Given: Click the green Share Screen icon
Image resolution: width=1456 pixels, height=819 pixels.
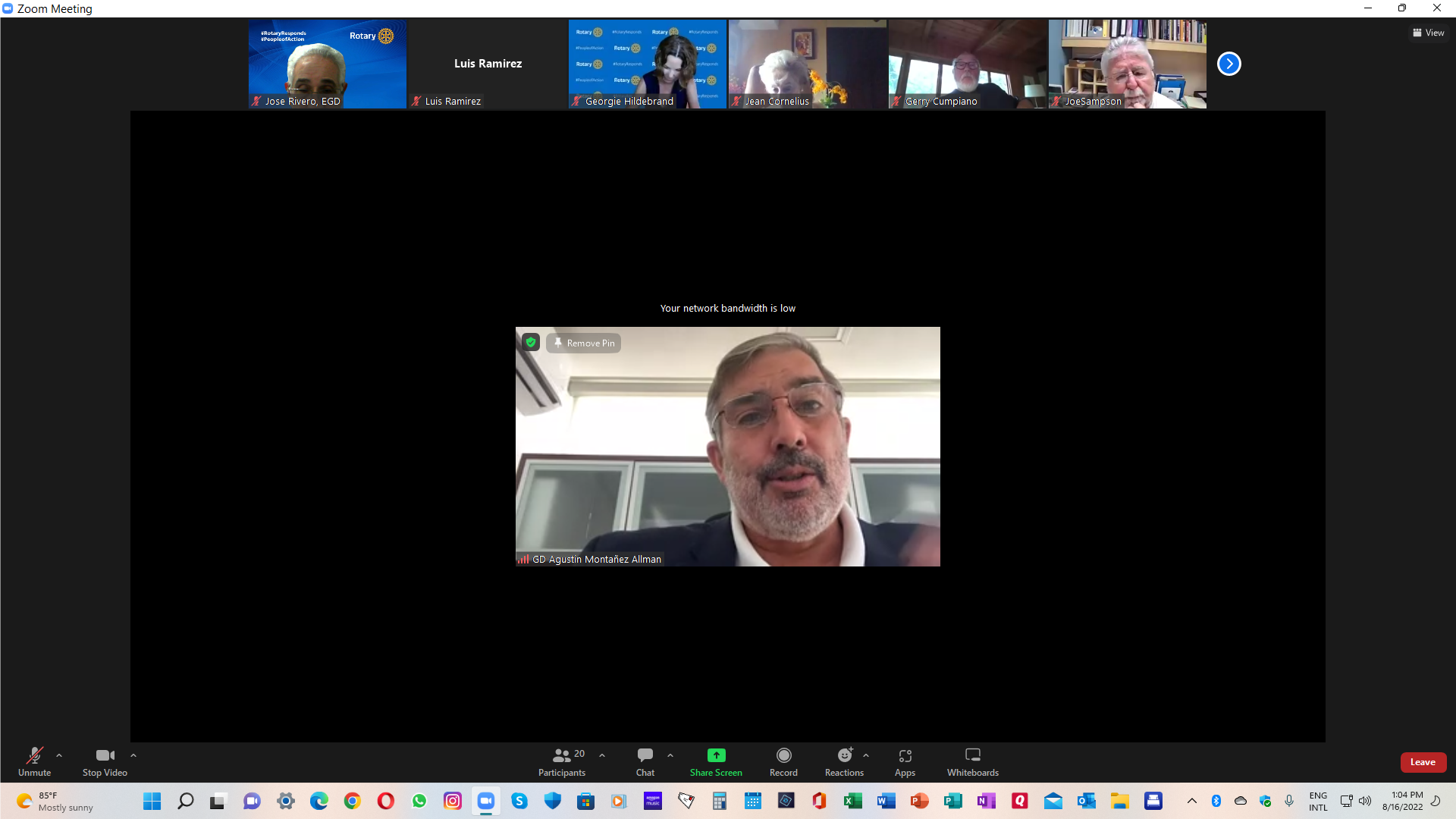Looking at the screenshot, I should tap(716, 755).
